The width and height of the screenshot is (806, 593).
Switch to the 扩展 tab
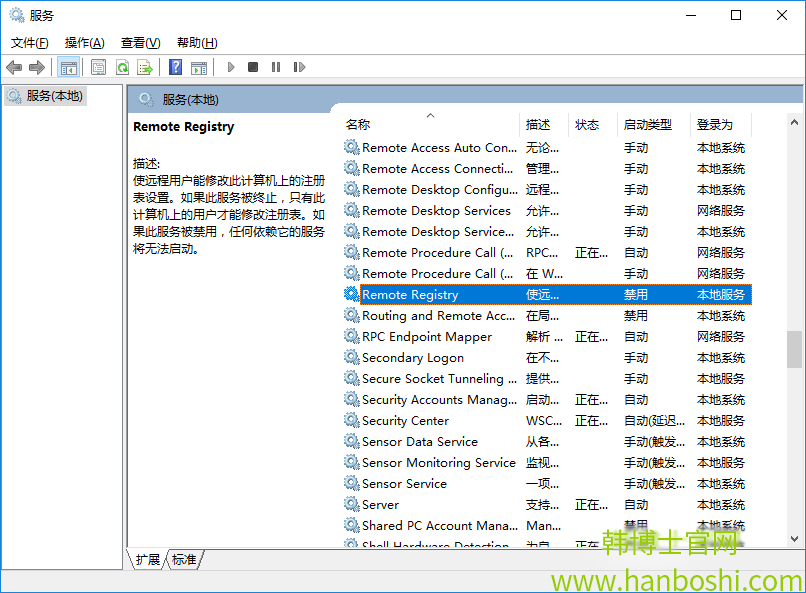pyautogui.click(x=148, y=560)
